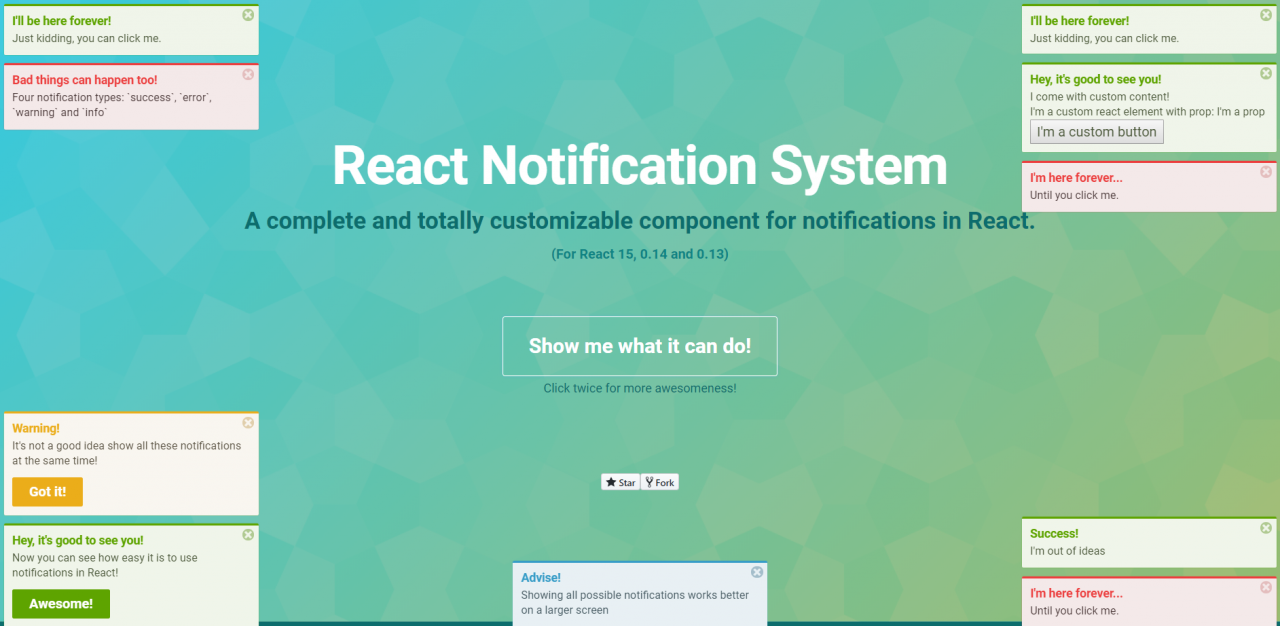Screen dimensions: 1280x626
Task: Click the 'Four notification types' message text
Action: tap(112, 105)
